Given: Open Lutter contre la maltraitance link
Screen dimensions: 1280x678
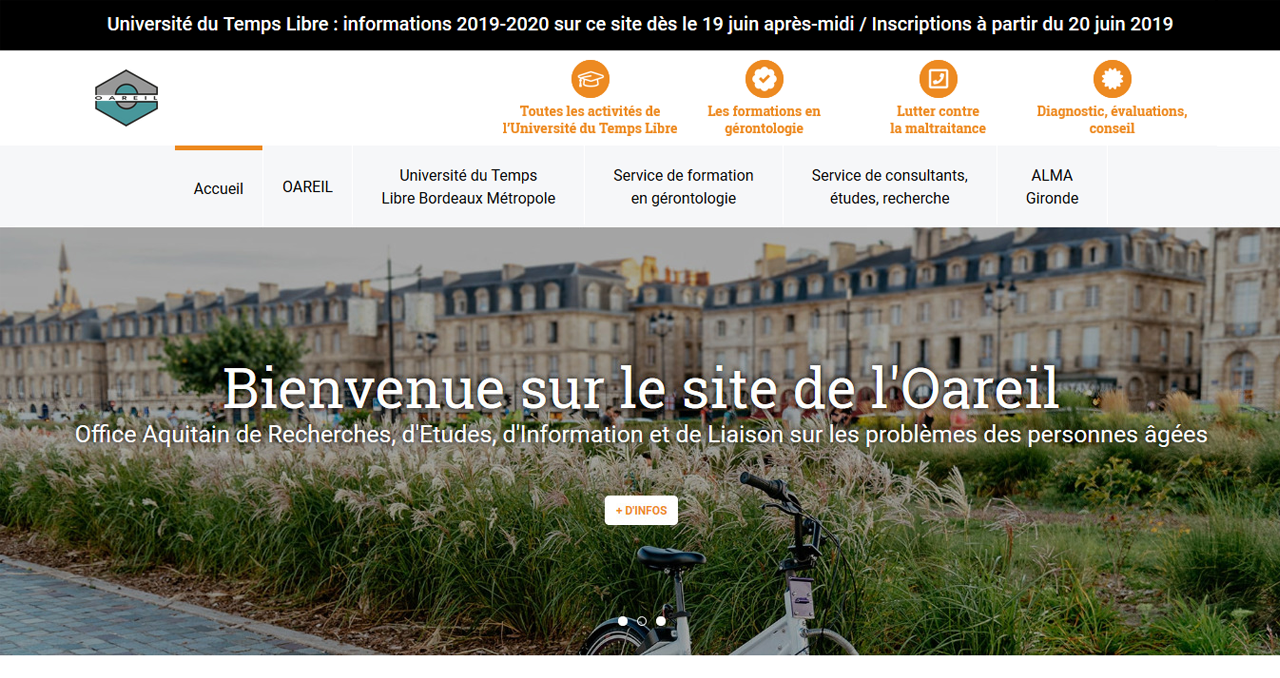Looking at the screenshot, I should click(x=938, y=119).
